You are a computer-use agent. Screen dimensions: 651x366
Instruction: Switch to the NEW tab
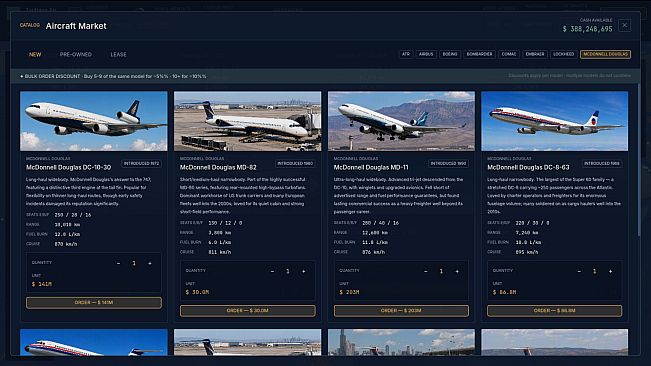click(35, 54)
